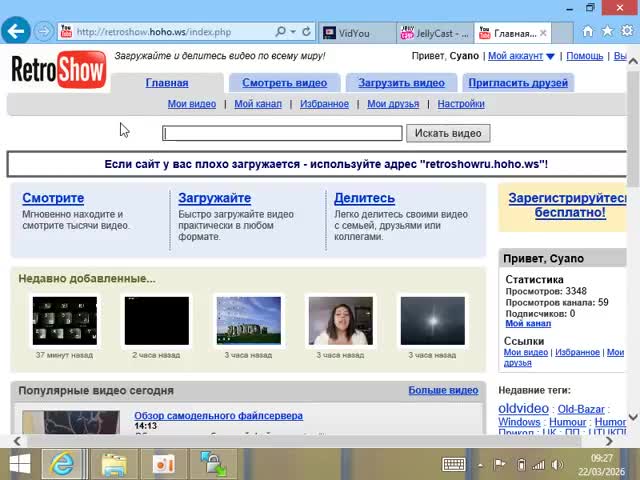
Task: Switch to the Смотреть видео tab
Action: pos(284,83)
